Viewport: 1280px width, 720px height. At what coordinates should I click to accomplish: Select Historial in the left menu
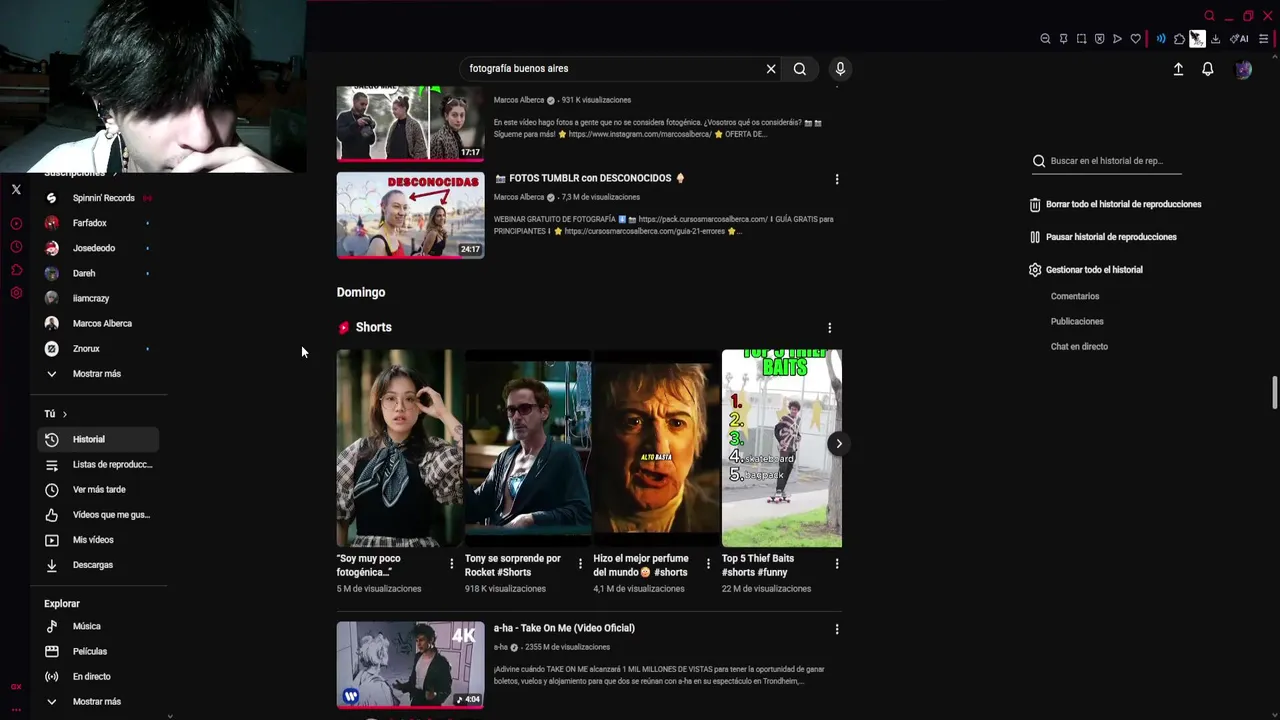coord(98,439)
